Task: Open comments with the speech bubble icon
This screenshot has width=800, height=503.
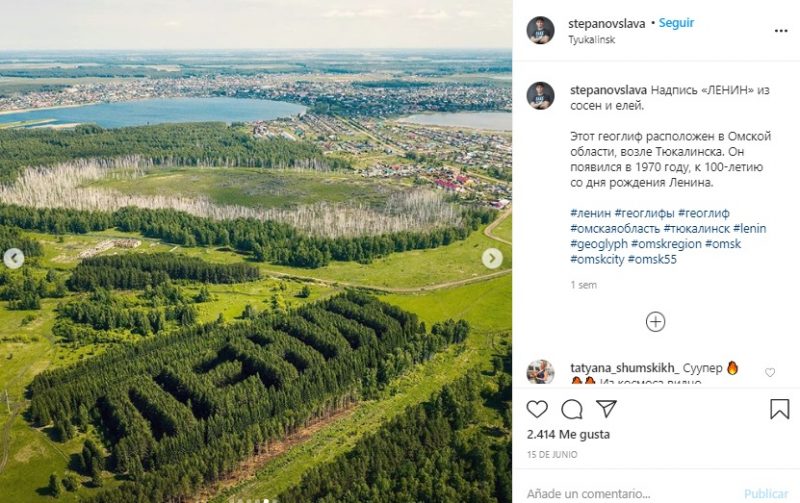Action: [x=572, y=409]
